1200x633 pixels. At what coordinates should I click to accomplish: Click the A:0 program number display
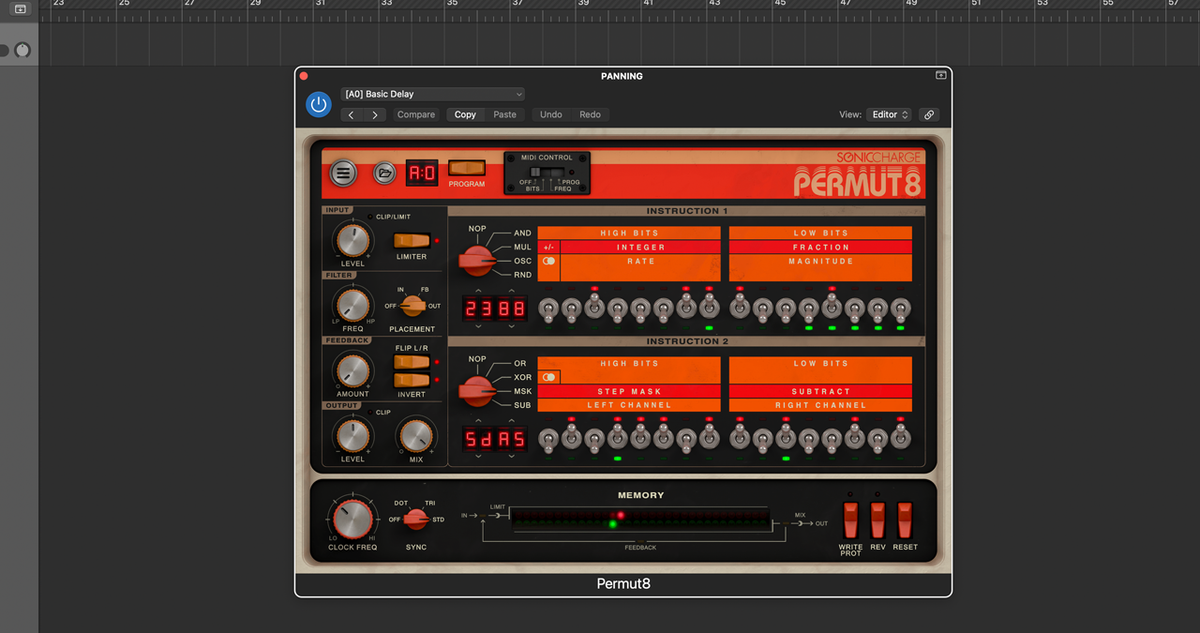point(420,172)
